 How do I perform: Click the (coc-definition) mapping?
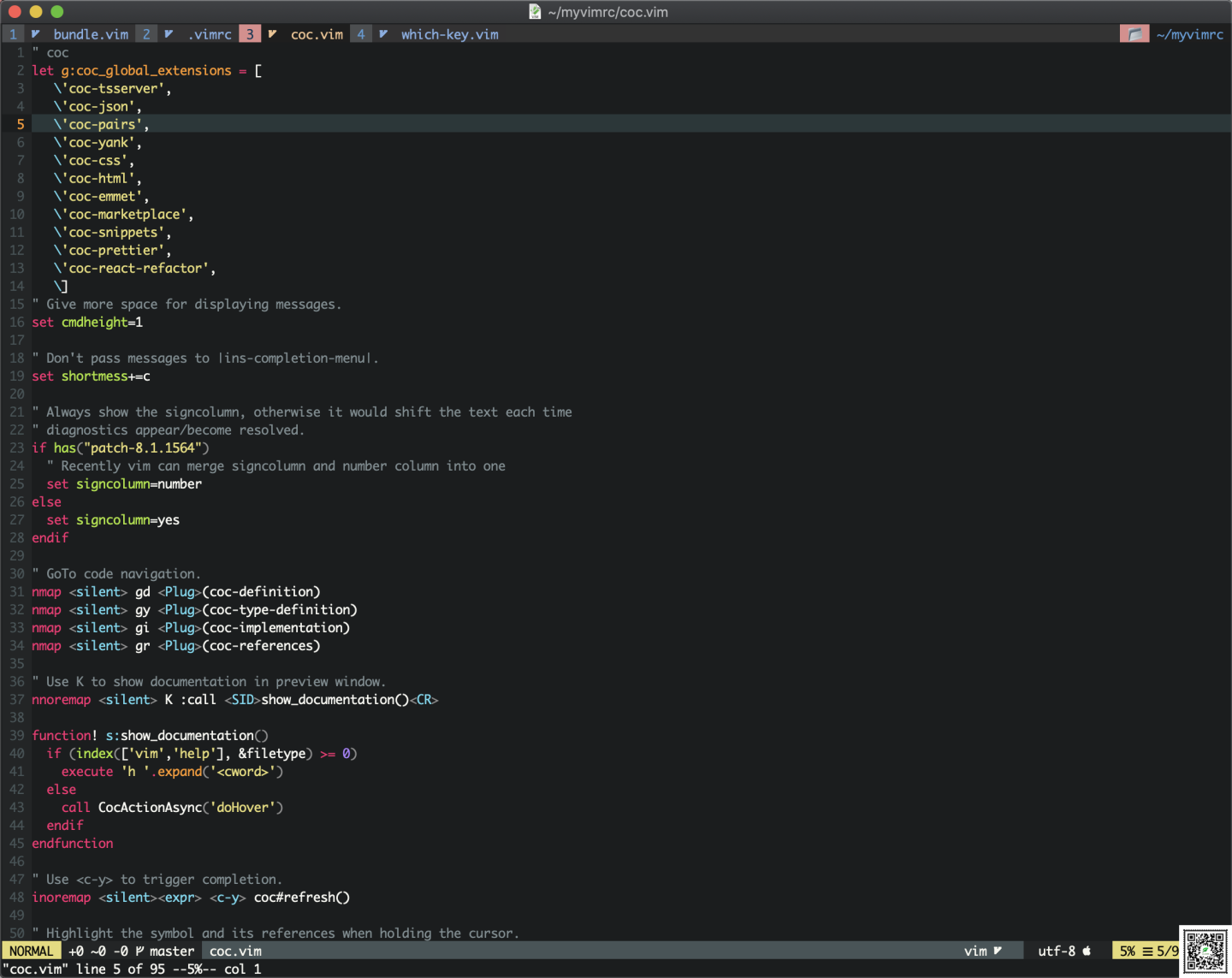[261, 591]
